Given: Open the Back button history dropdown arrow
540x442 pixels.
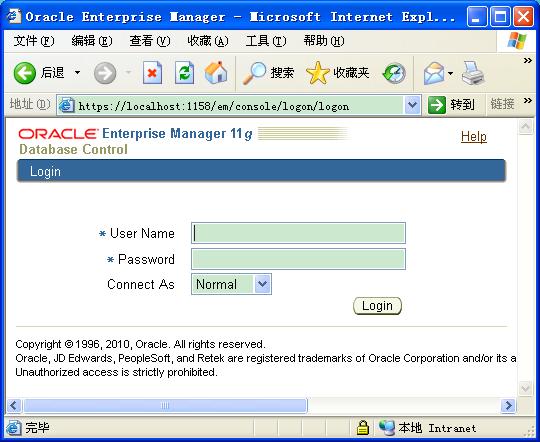Looking at the screenshot, I should pyautogui.click(x=77, y=72).
